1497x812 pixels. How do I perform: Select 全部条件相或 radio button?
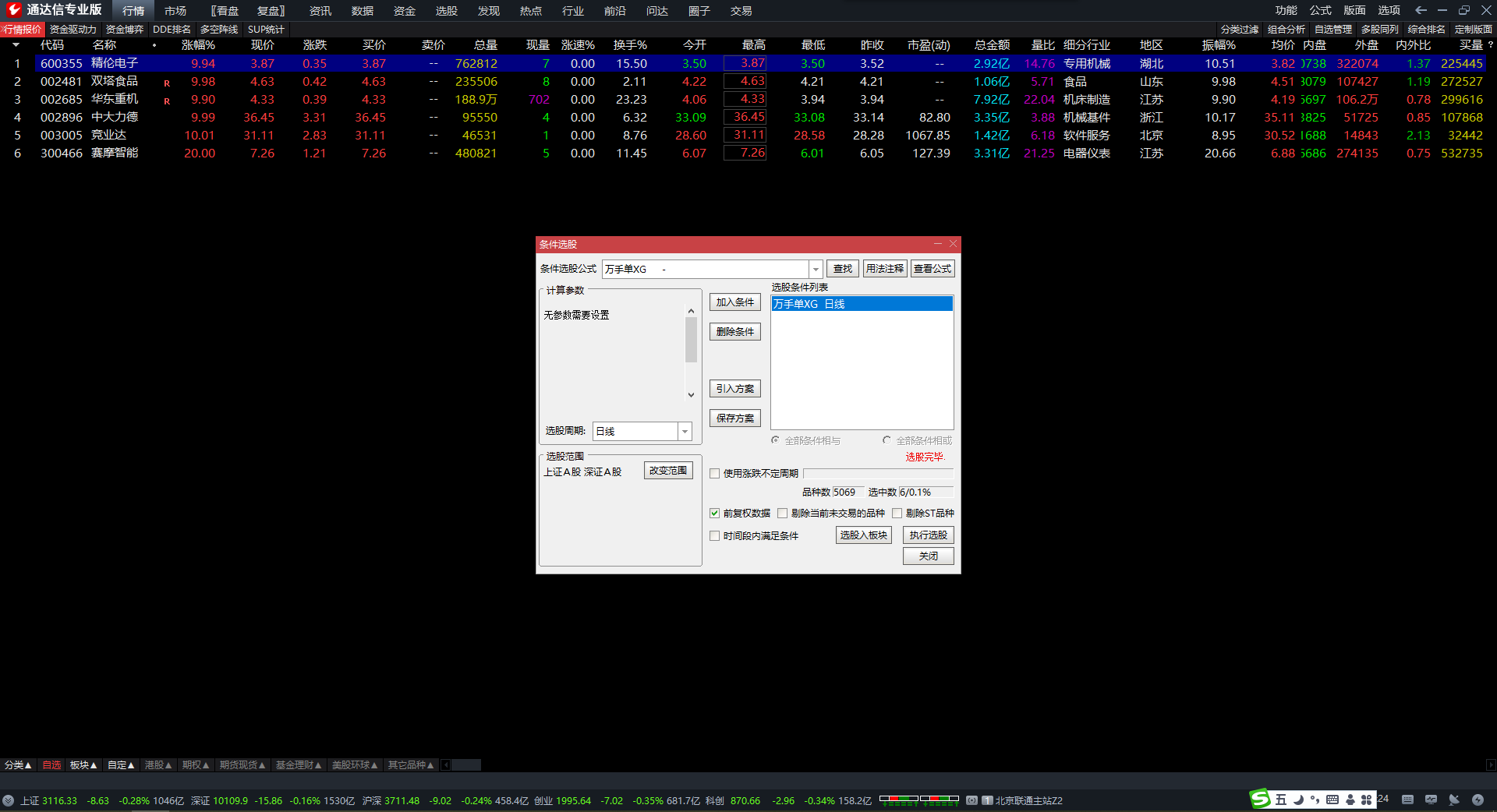(x=887, y=440)
